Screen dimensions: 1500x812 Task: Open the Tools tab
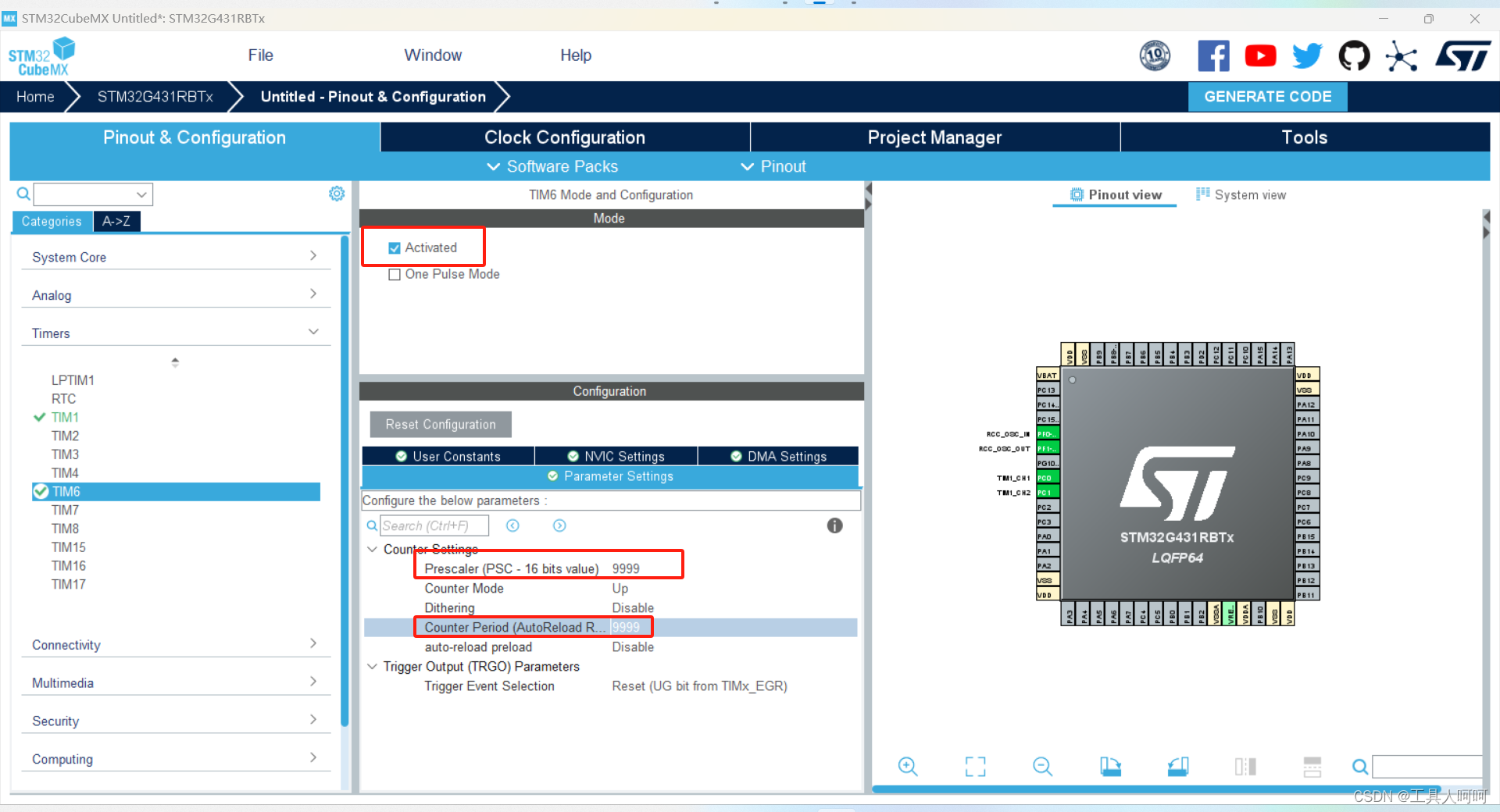1305,137
